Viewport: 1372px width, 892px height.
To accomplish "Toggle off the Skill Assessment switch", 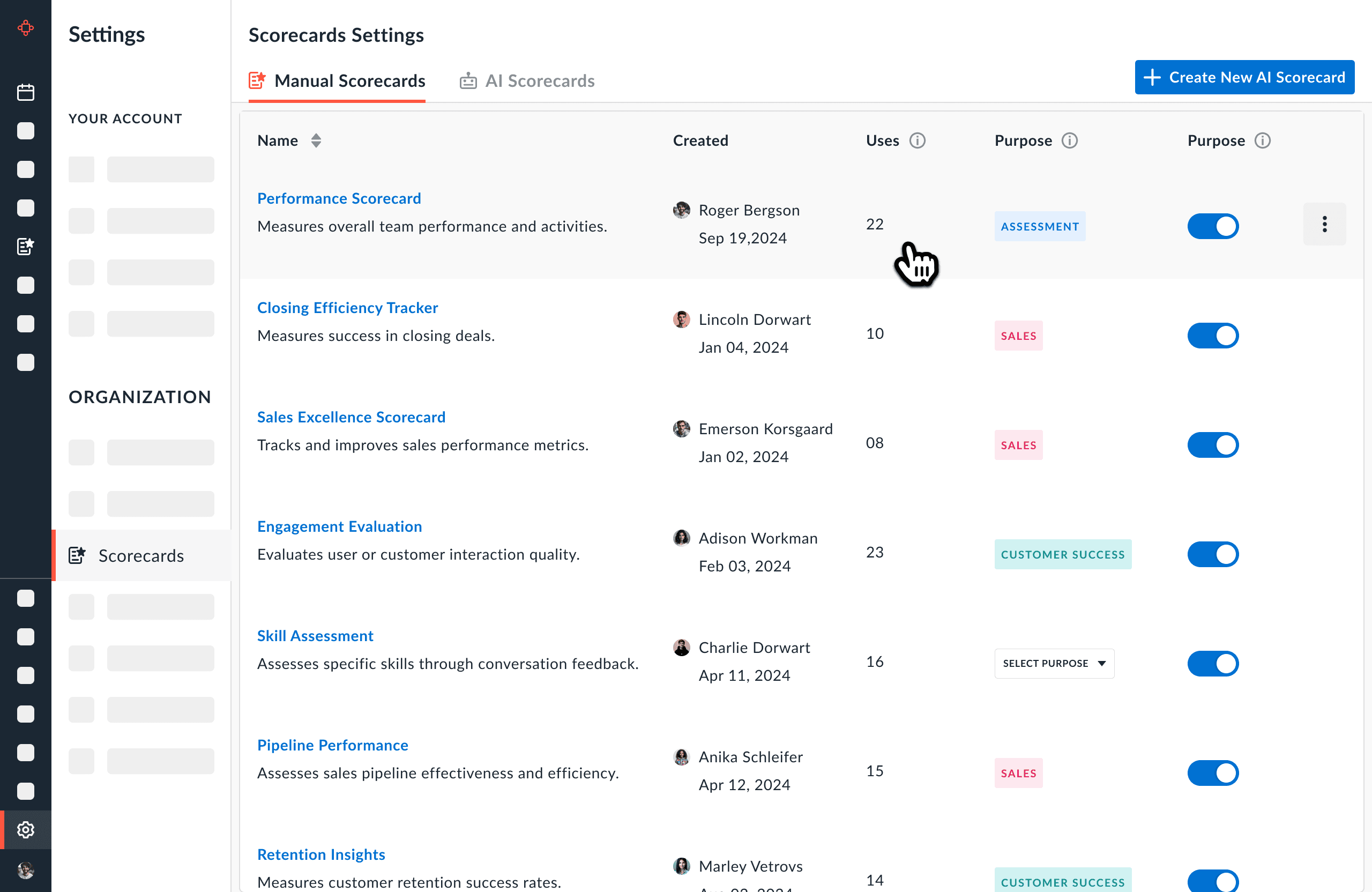I will 1212,663.
